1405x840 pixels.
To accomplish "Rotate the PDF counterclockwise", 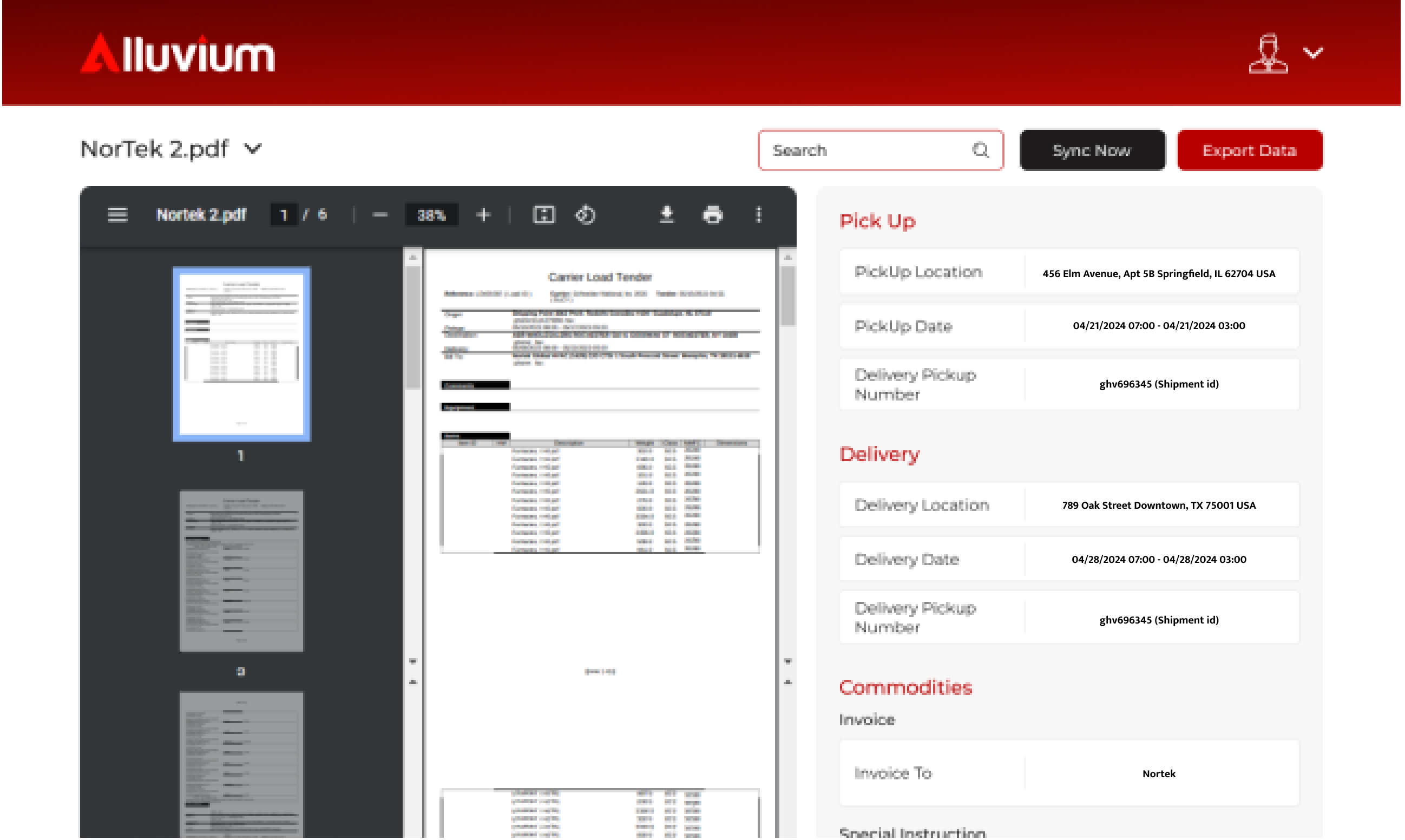I will [585, 215].
